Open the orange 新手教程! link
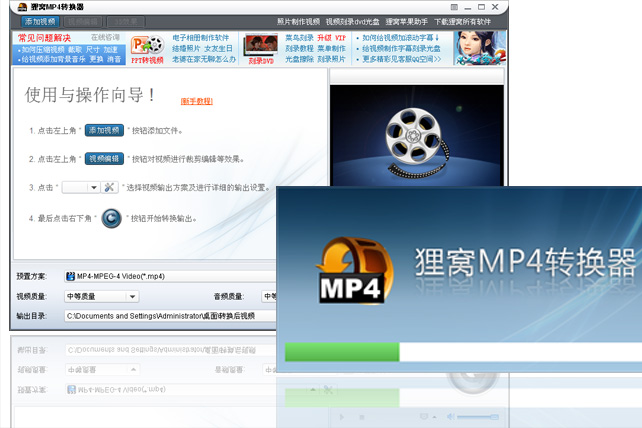 pos(197,101)
